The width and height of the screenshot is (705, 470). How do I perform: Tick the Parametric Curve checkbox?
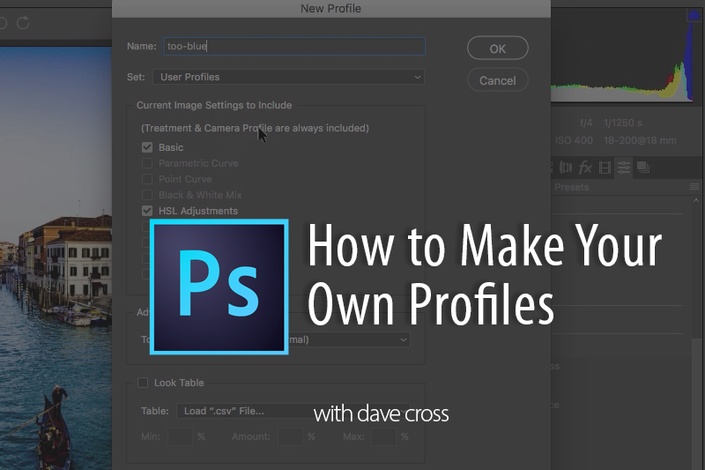coord(147,163)
